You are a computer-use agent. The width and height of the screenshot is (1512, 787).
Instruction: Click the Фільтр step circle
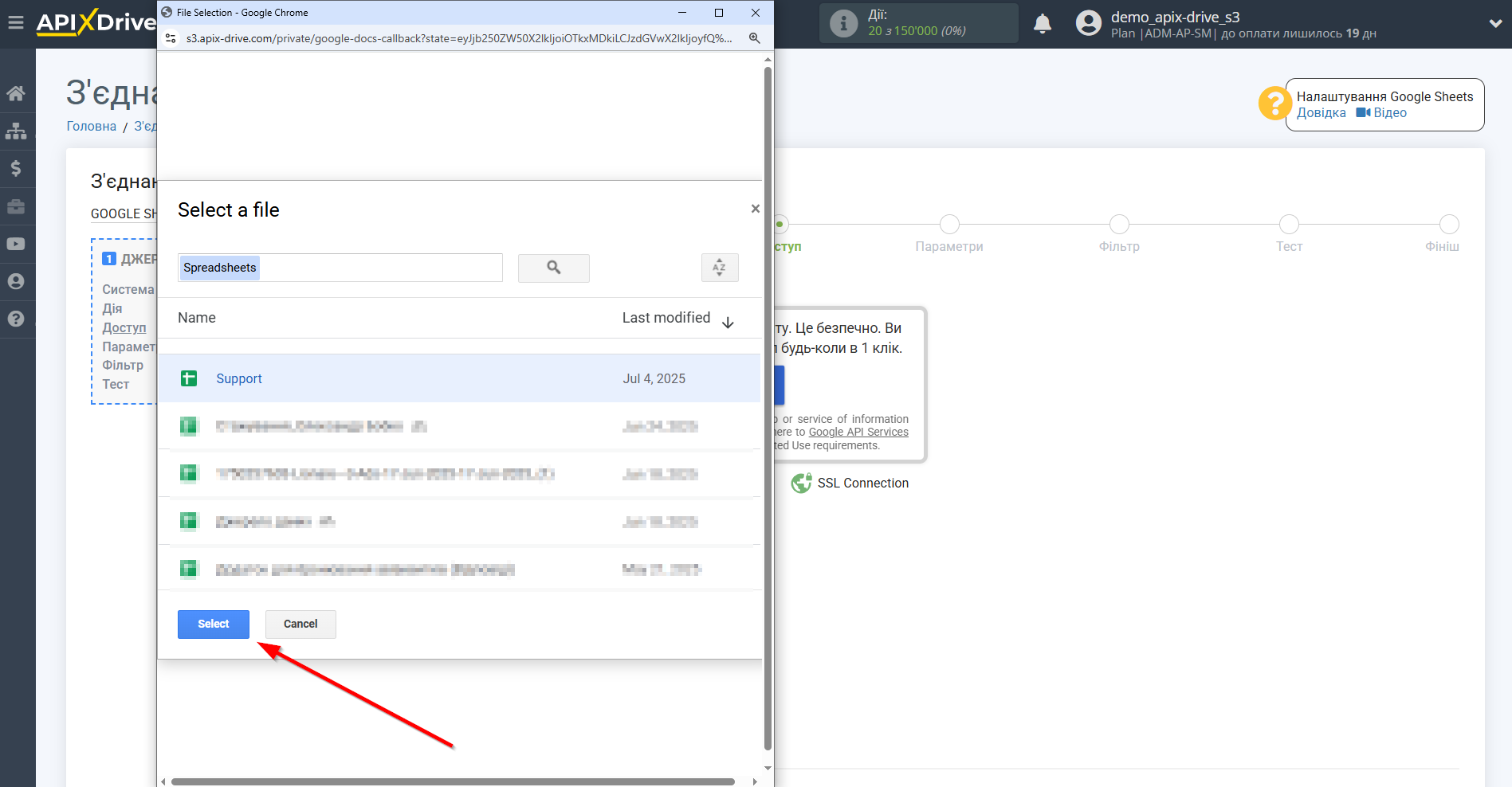coord(1119,224)
